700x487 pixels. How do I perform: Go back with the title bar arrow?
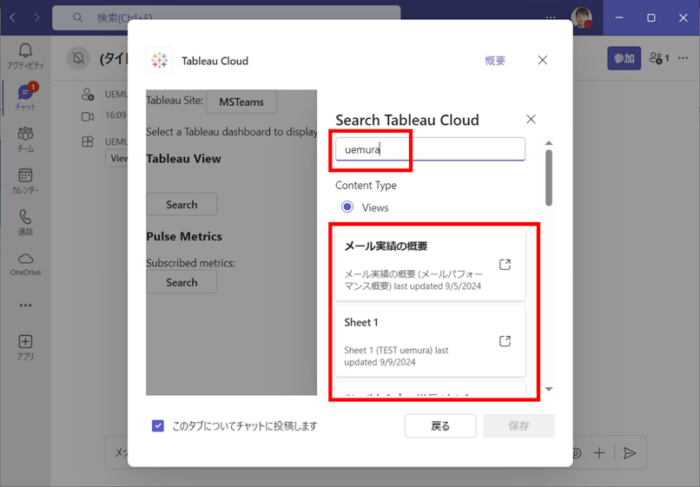12,17
